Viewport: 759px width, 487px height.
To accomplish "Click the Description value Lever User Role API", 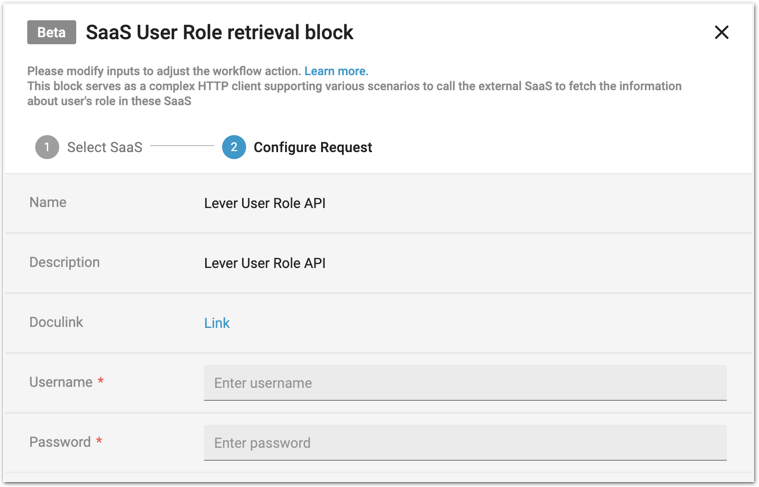I will pyautogui.click(x=265, y=263).
